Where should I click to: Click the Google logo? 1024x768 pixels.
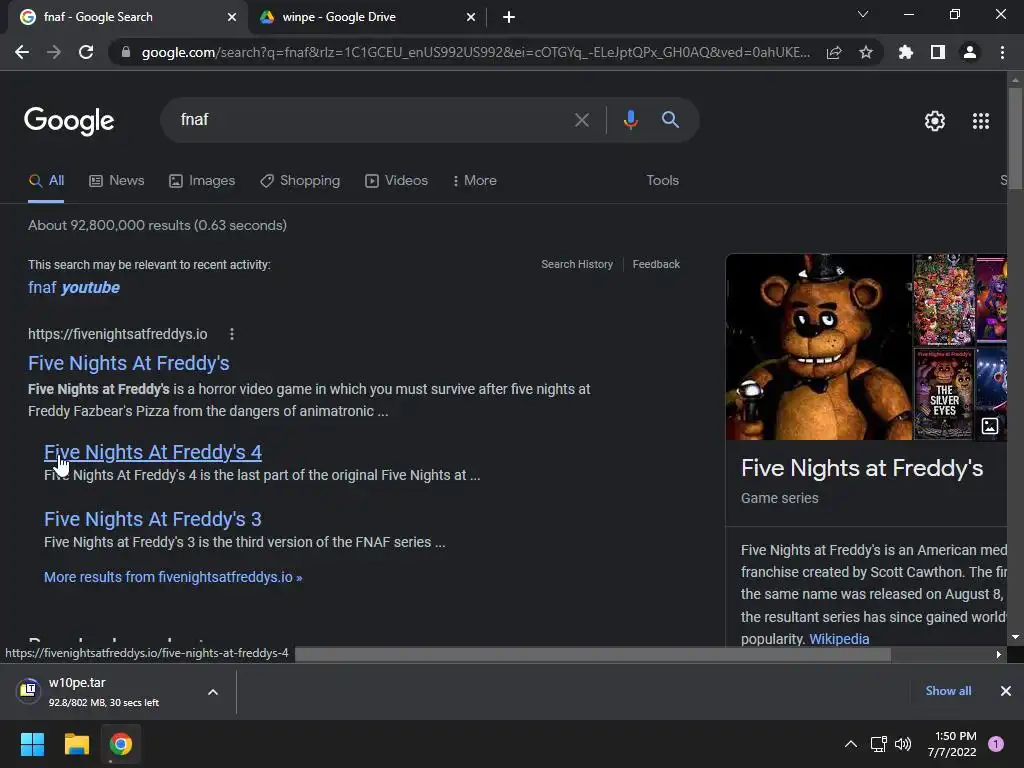click(69, 121)
